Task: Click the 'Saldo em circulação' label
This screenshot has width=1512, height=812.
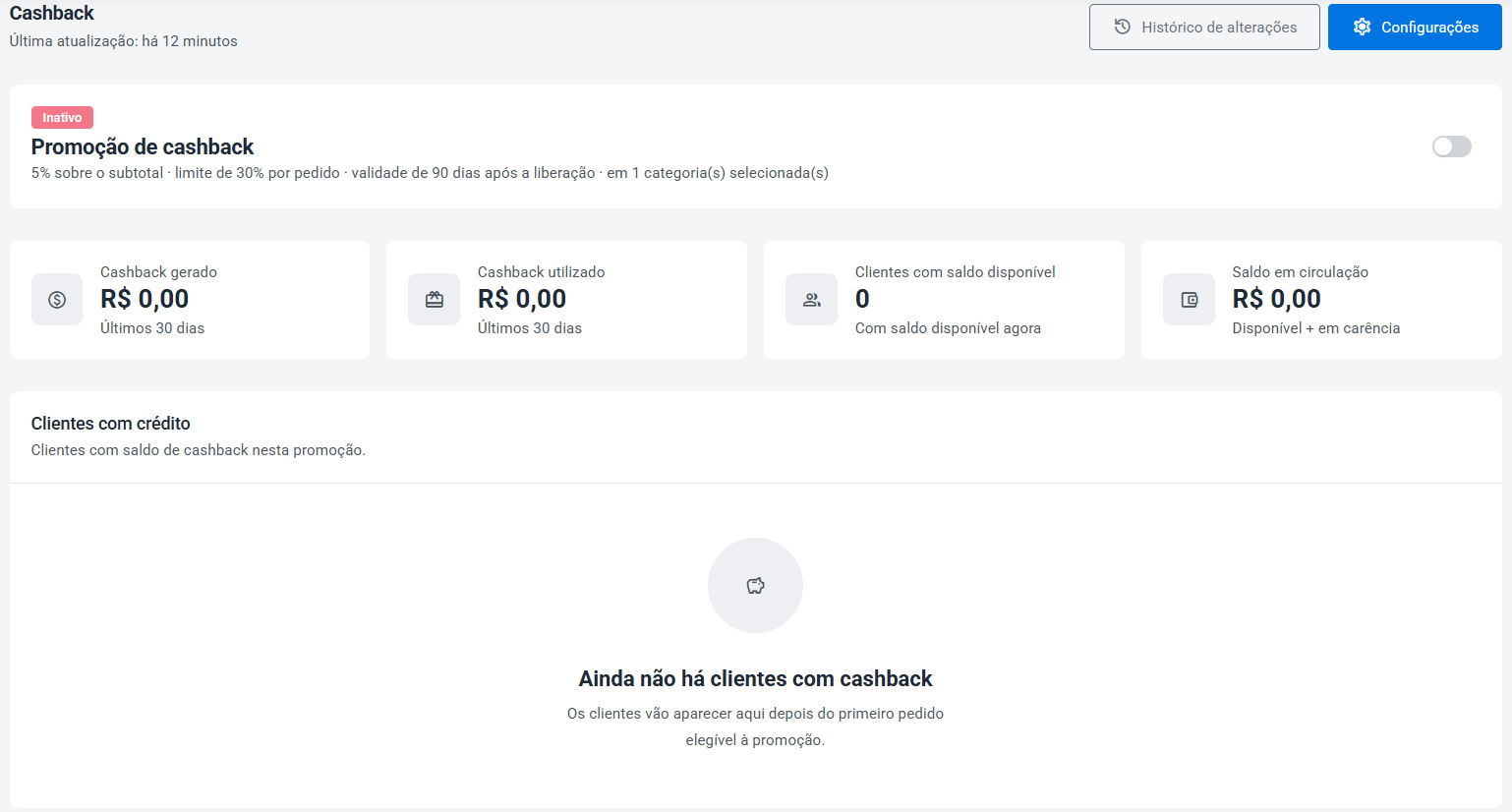Action: click(1300, 272)
